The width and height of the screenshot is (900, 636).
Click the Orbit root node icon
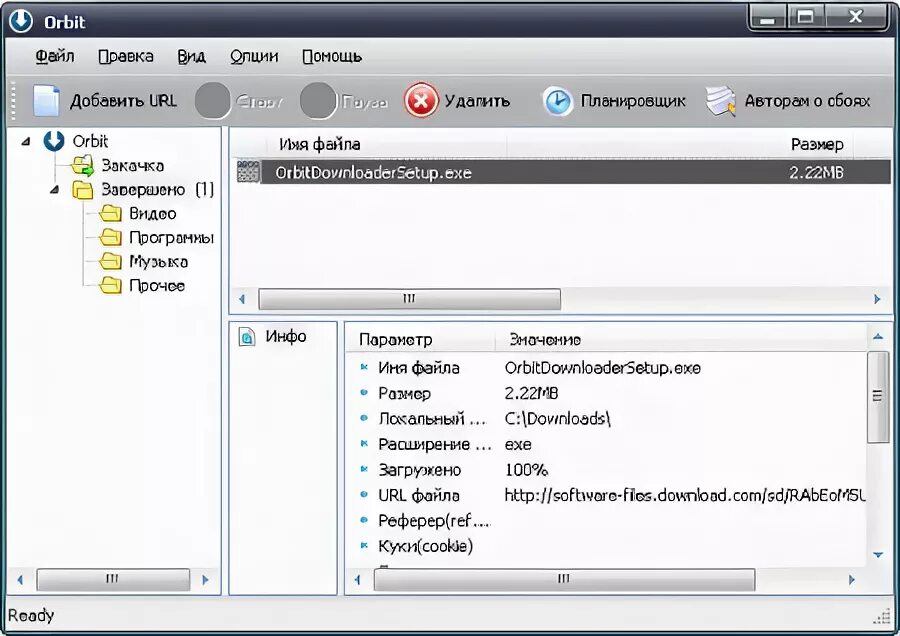pos(54,141)
